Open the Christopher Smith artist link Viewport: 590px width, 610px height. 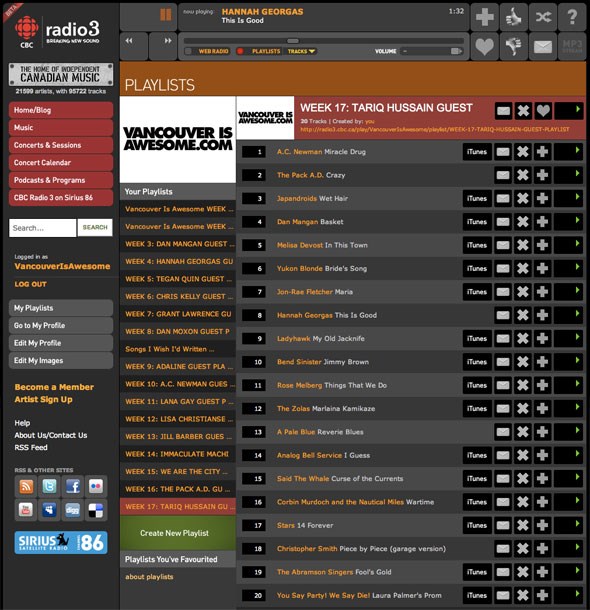point(307,549)
